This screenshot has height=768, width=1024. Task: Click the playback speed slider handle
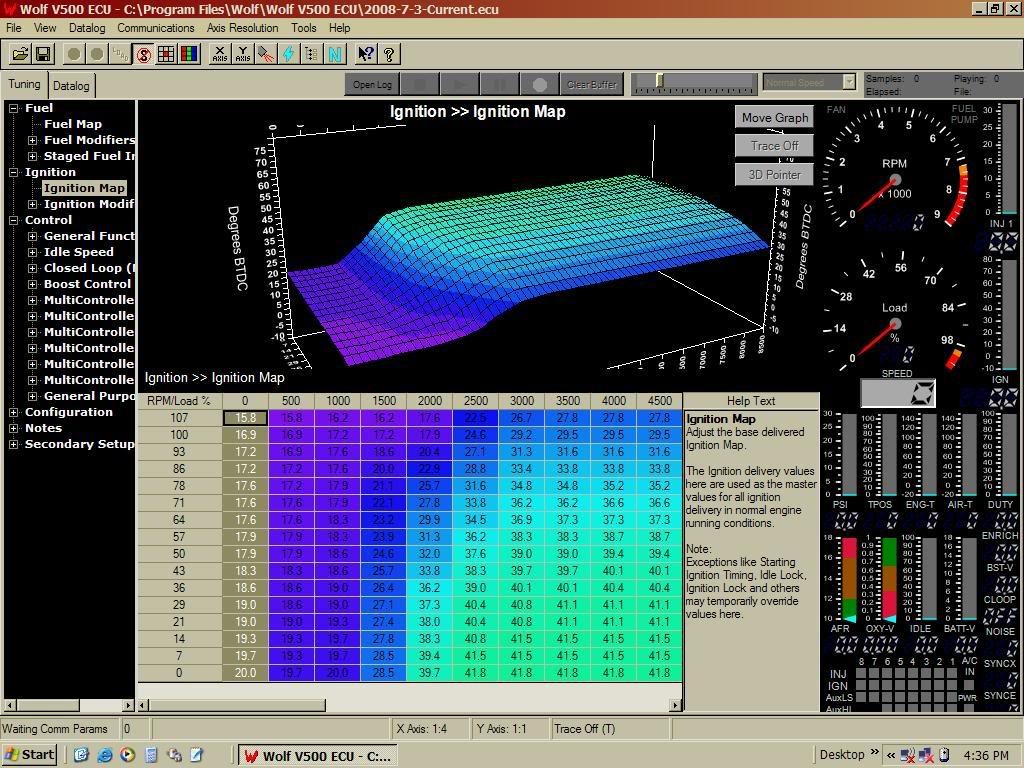coord(660,80)
